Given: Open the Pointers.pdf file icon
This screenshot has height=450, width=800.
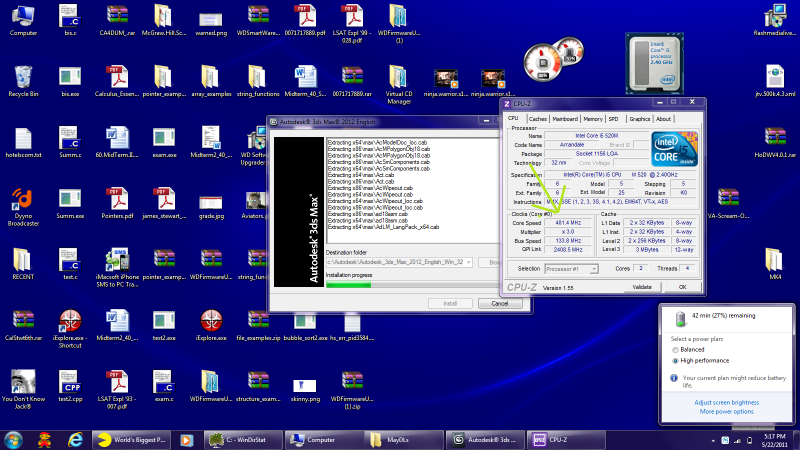Looking at the screenshot, I should (117, 203).
